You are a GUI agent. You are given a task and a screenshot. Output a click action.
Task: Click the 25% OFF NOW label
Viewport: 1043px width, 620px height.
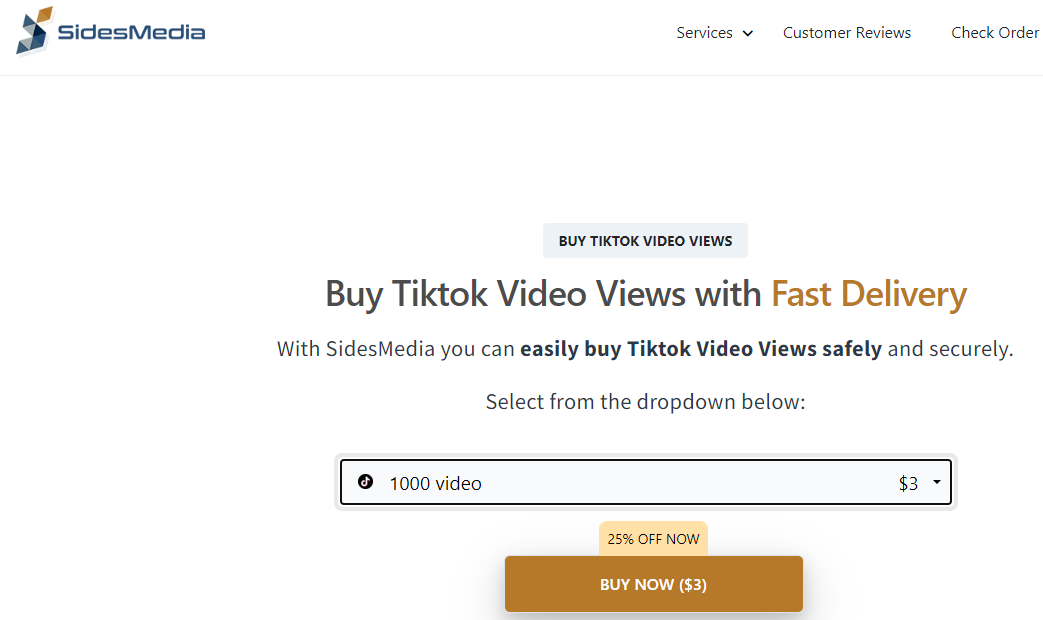653,539
